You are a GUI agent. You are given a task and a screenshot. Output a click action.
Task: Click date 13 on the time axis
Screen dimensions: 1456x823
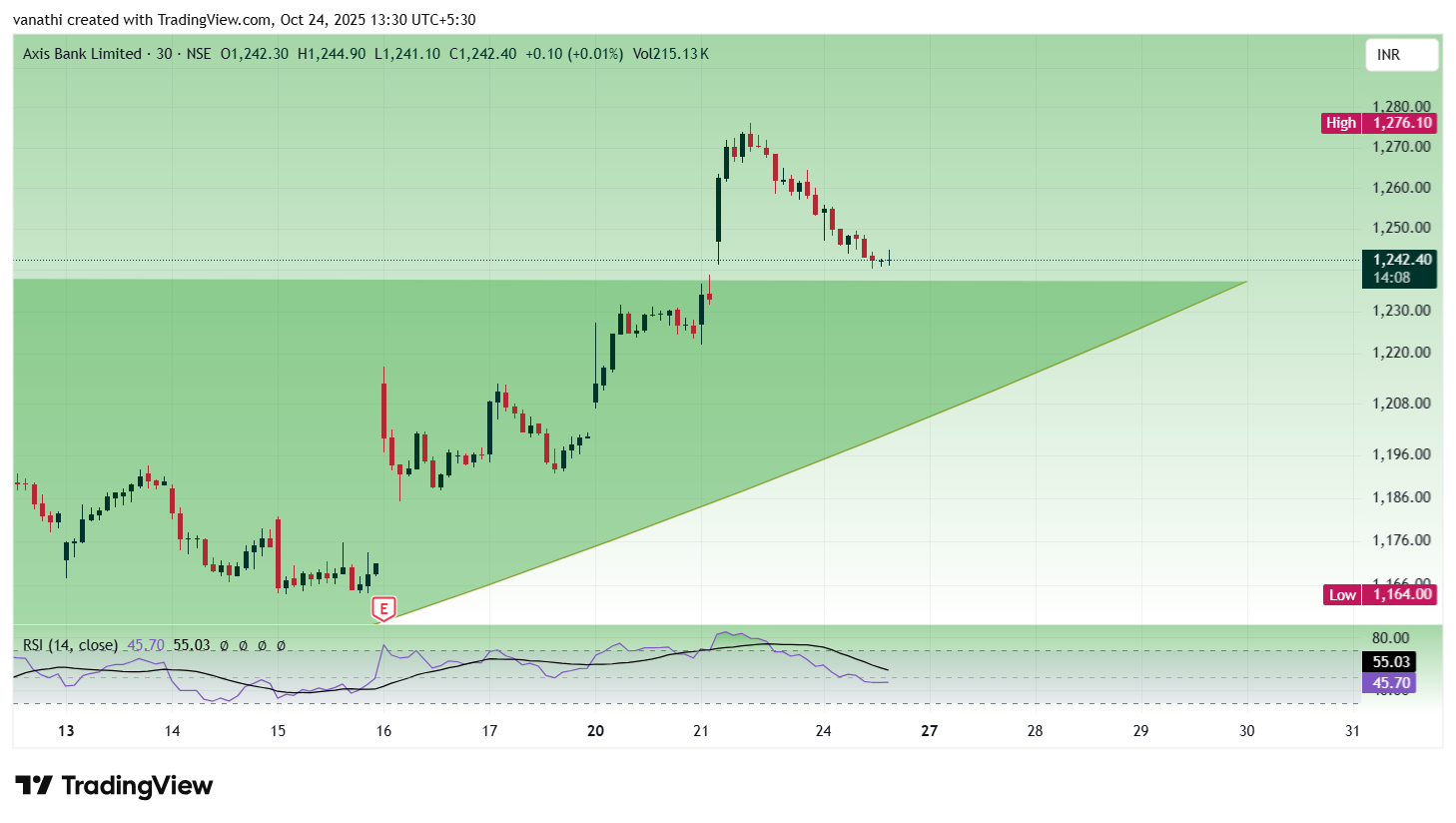pos(66,730)
